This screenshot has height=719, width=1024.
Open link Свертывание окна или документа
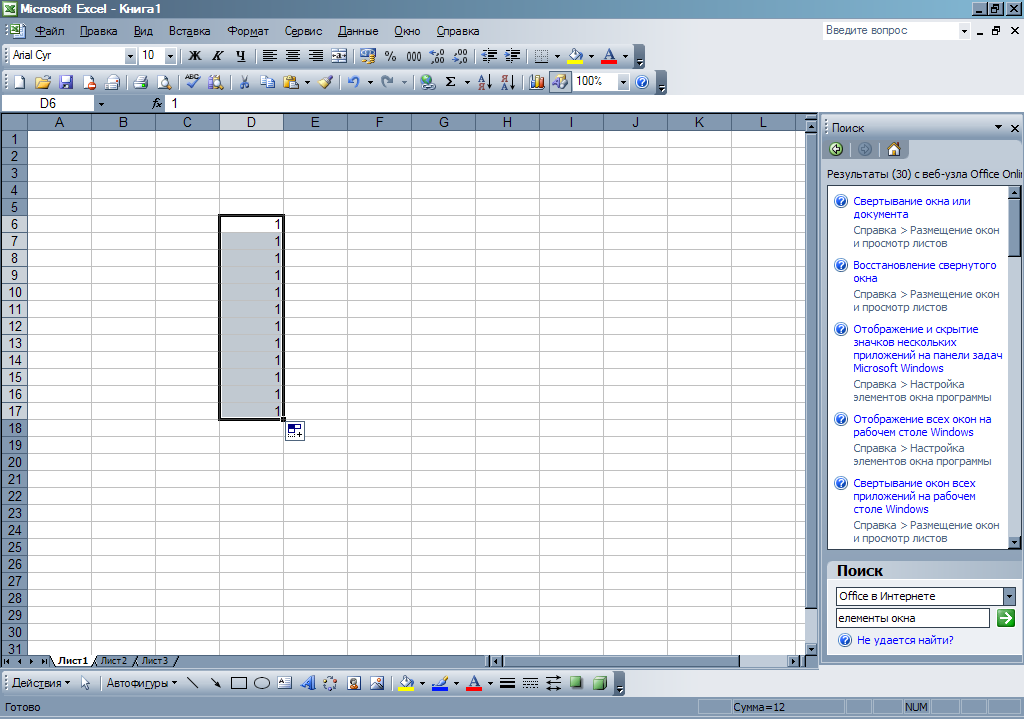pos(912,208)
